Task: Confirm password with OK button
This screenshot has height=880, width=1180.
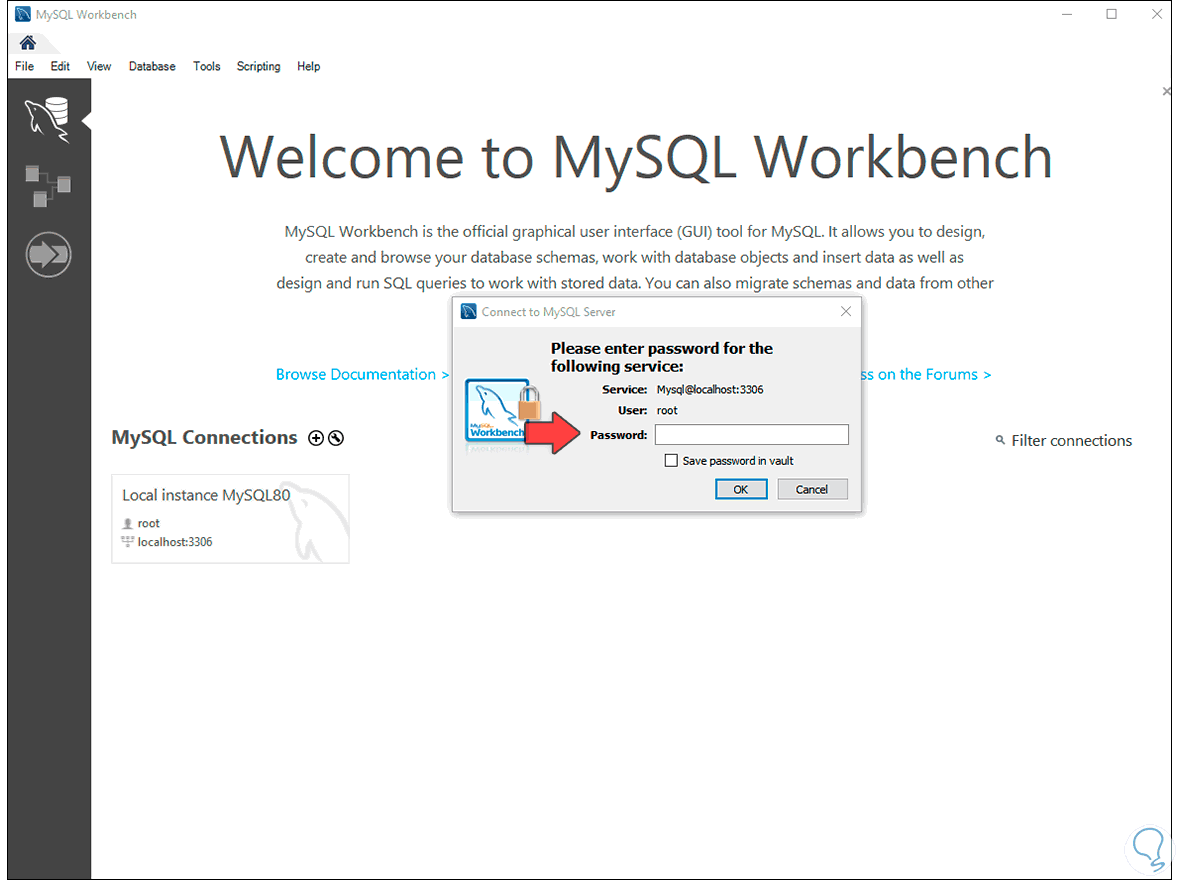Action: [741, 489]
